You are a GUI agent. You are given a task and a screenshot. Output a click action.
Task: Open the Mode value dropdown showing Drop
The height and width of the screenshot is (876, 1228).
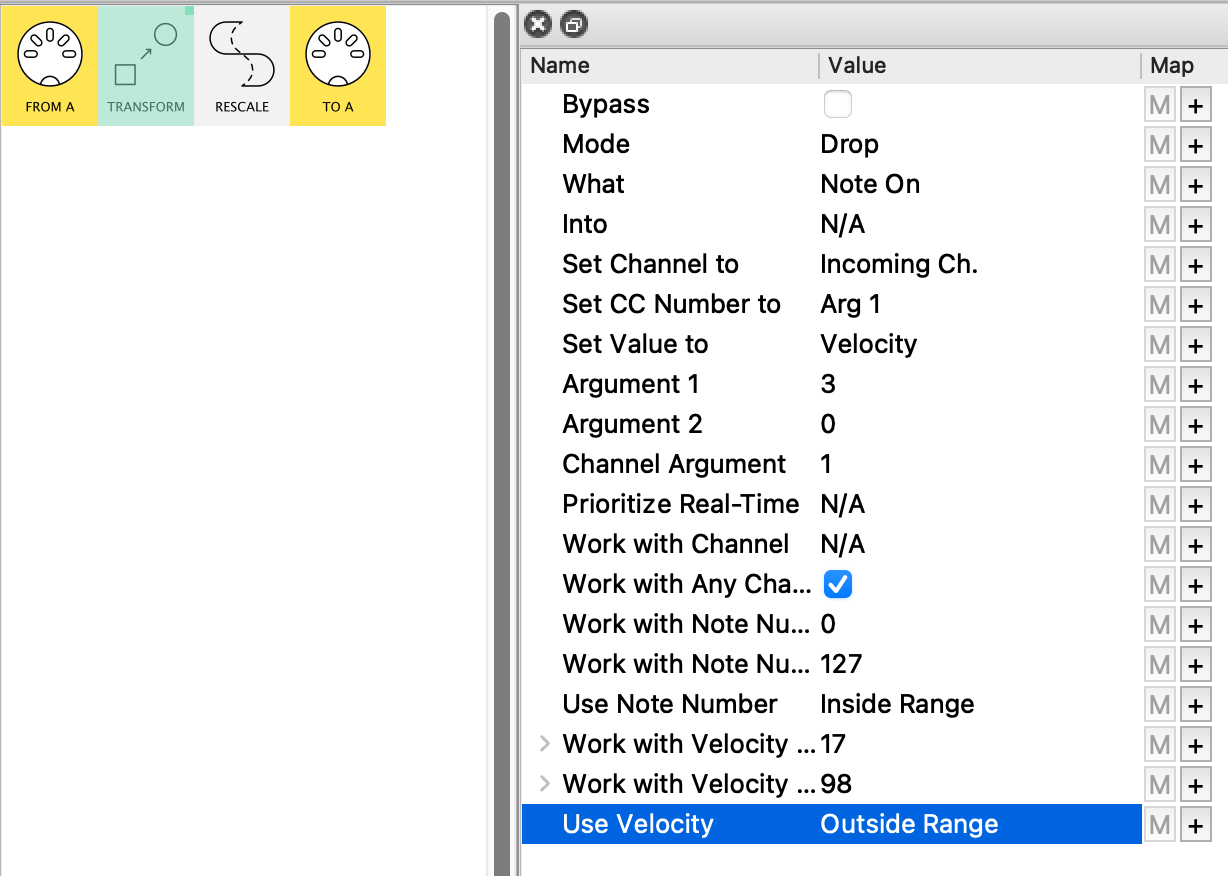849,145
